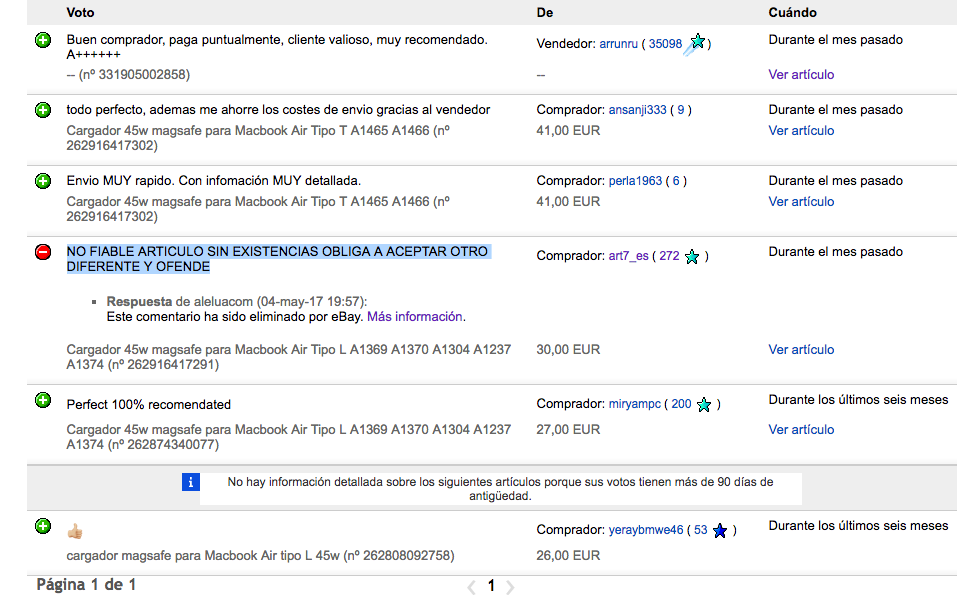Click the red negative feedback icon
Image resolution: width=978 pixels, height=613 pixels.
(x=43, y=252)
